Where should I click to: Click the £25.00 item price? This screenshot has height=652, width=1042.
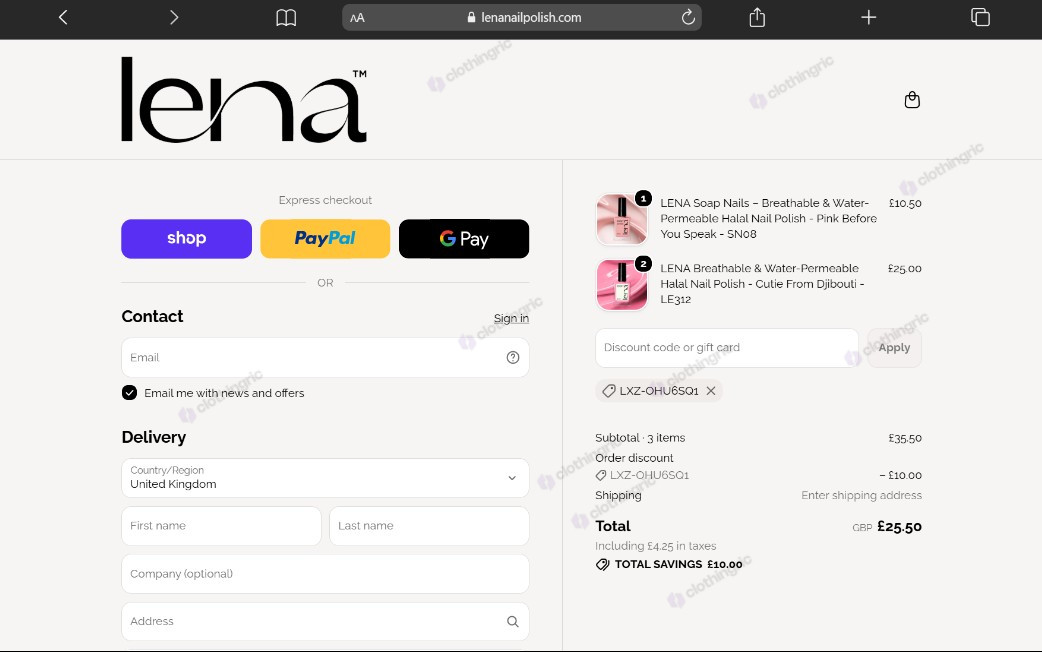click(904, 269)
